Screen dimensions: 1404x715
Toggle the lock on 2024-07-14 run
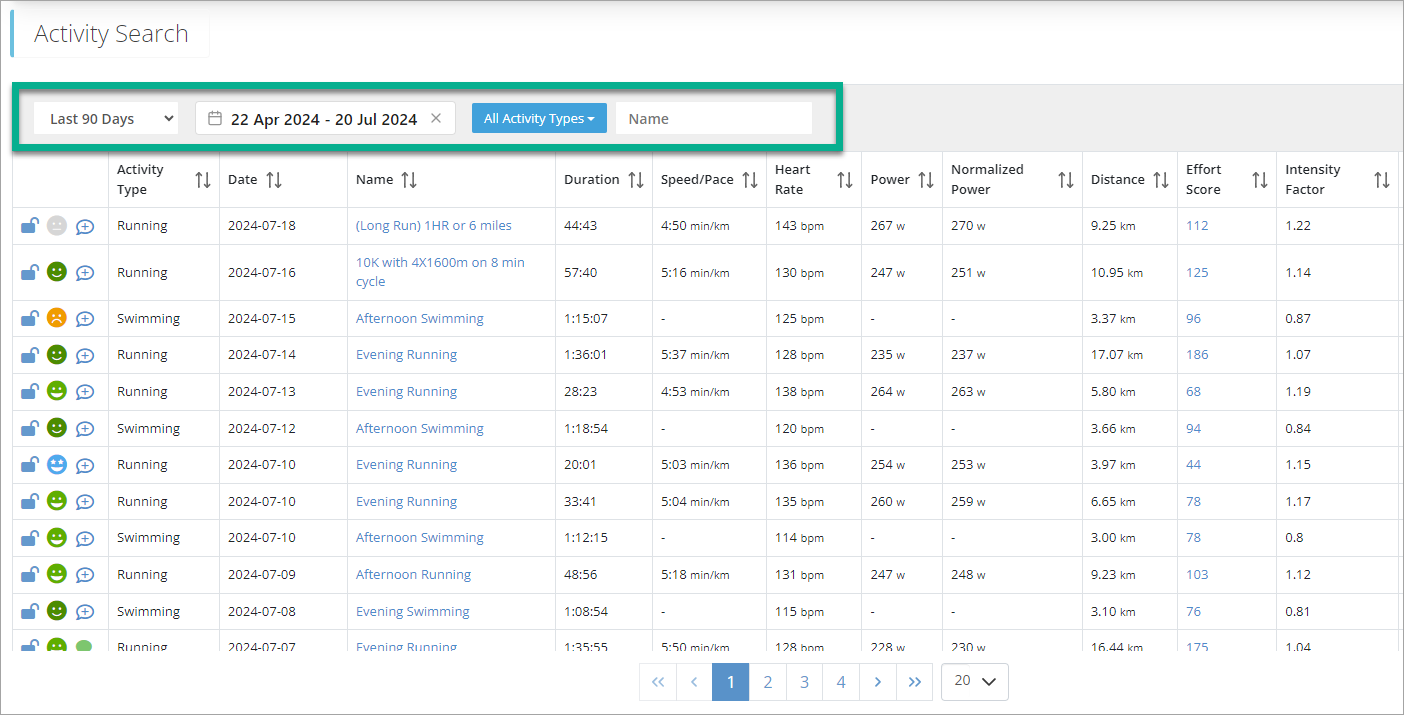pyautogui.click(x=30, y=354)
